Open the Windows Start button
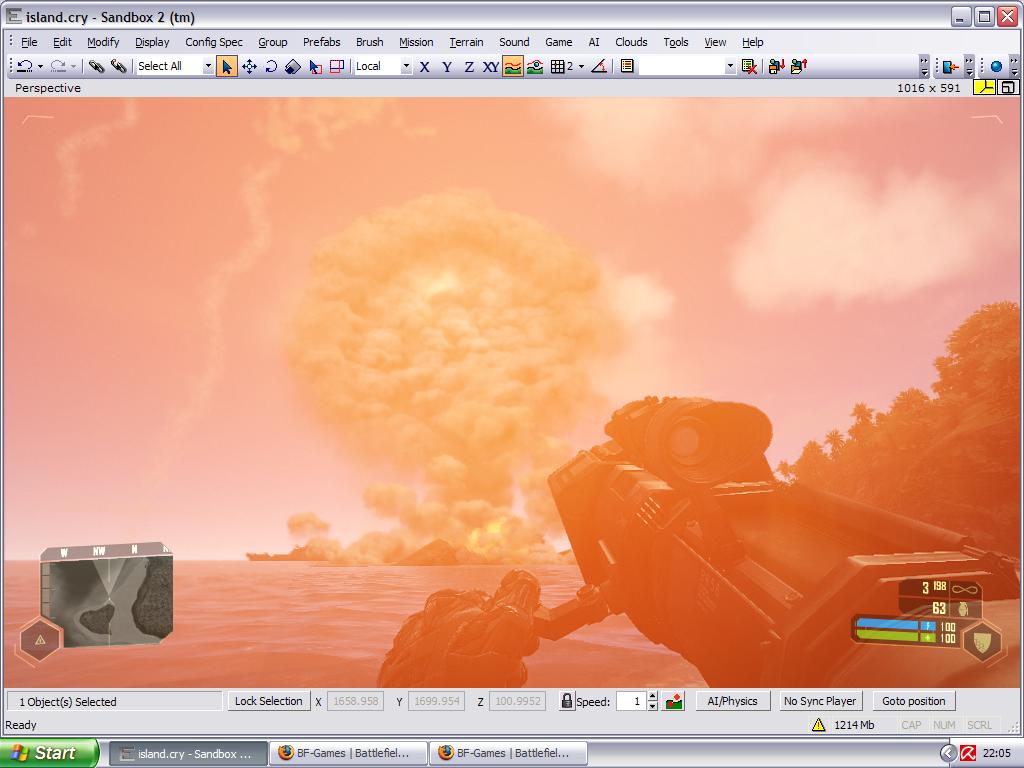1024x768 pixels. (x=50, y=753)
